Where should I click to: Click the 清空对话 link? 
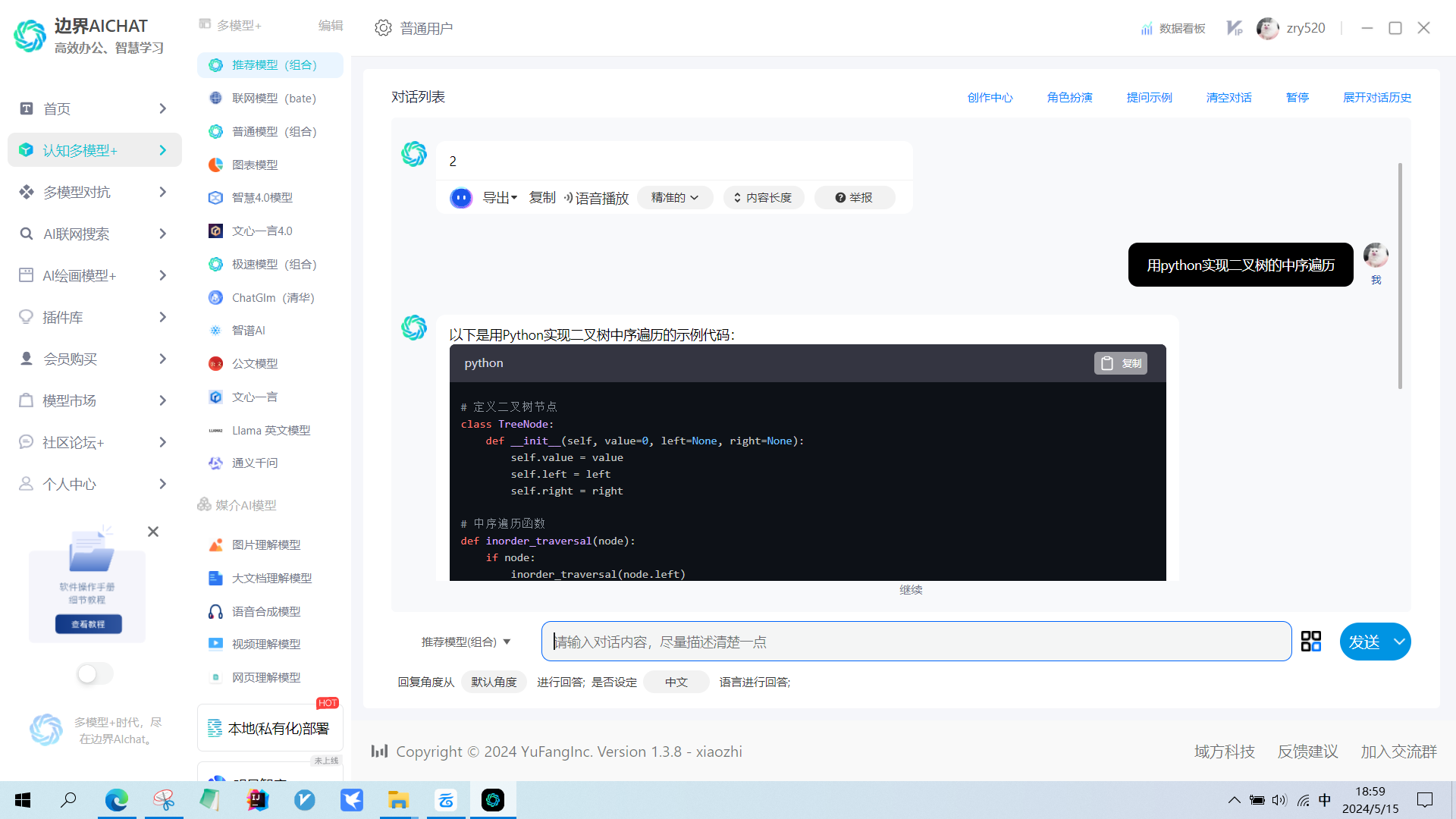[x=1228, y=97]
